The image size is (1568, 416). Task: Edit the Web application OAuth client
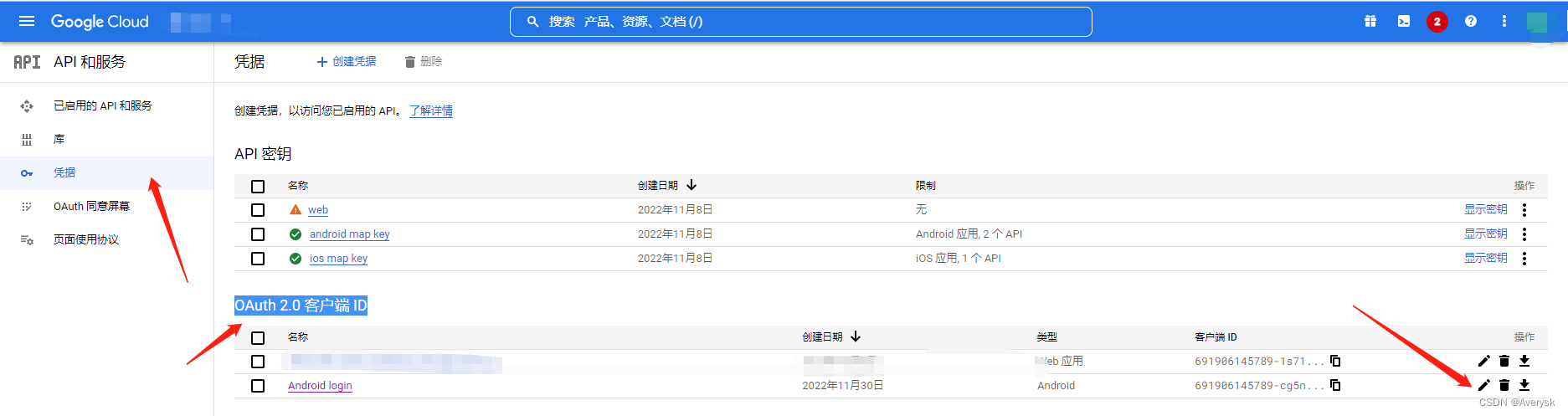click(1484, 361)
